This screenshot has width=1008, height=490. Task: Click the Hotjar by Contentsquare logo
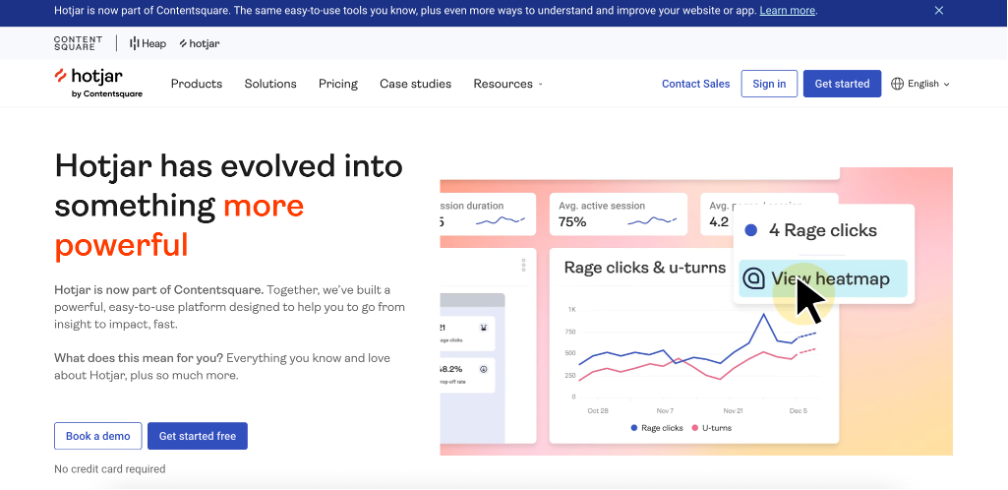pyautogui.click(x=98, y=83)
